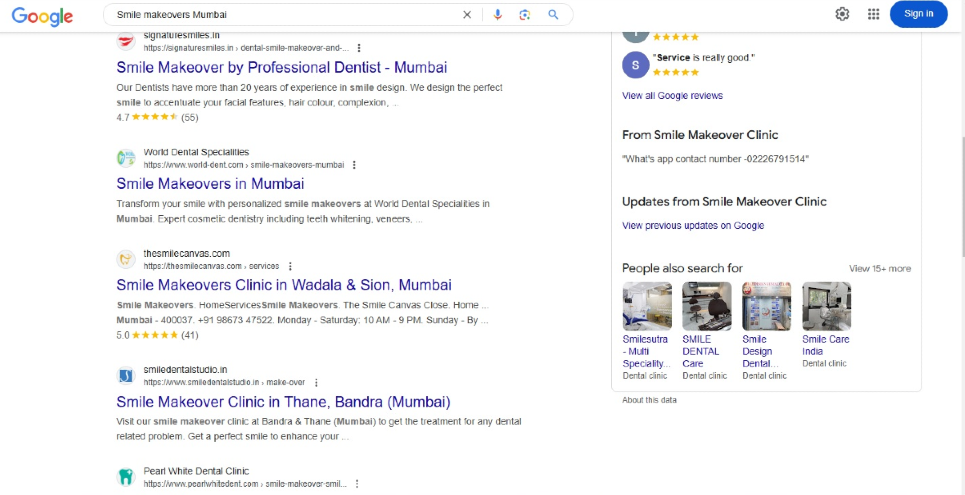The image size is (965, 495).
Task: Open View previous updates on Google
Action: click(693, 225)
